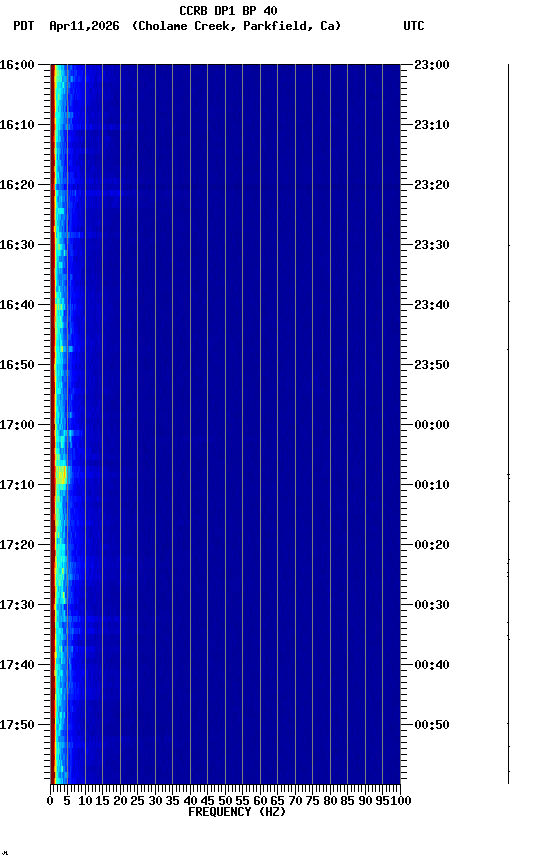Click the 16:30 PDT time label
This screenshot has width=552, height=864.
point(17,245)
